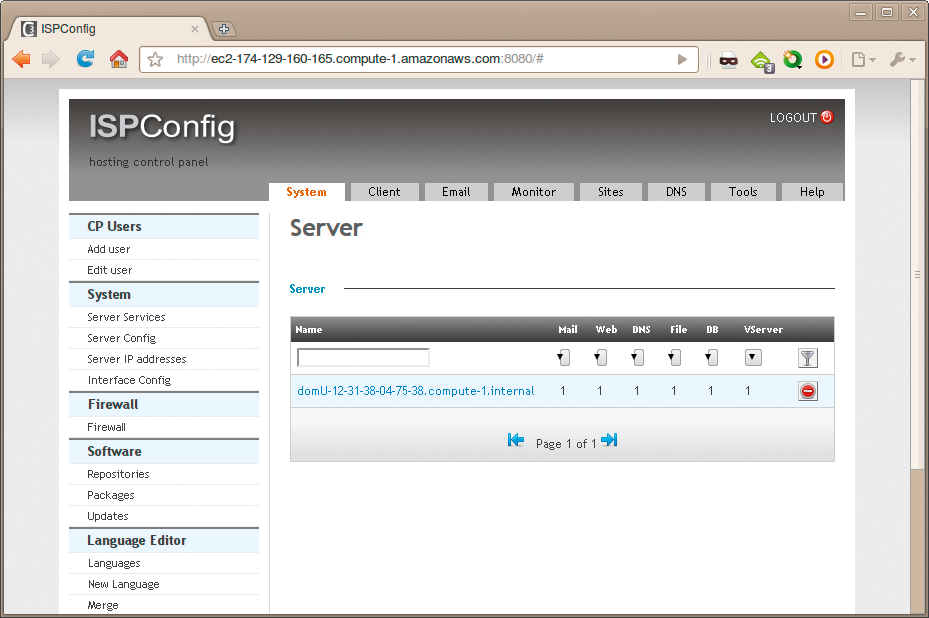Click 'Page 1 of 1' text

tap(566, 444)
